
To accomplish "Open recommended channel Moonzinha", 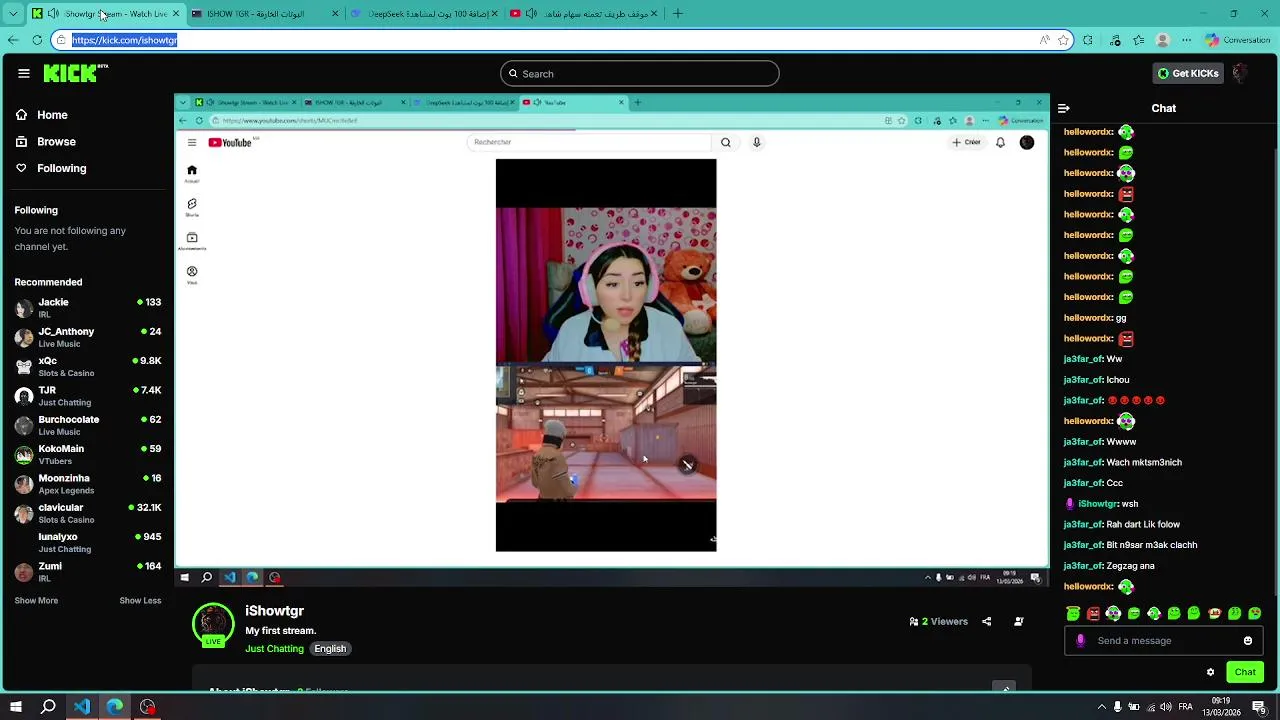I will pos(88,484).
